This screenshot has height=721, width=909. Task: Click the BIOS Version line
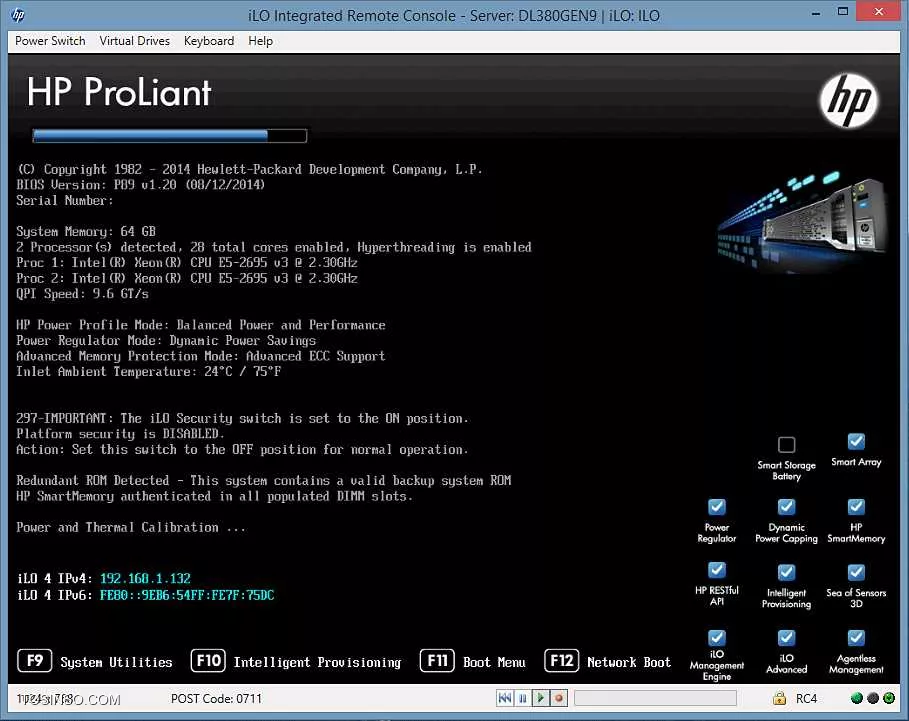point(141,185)
